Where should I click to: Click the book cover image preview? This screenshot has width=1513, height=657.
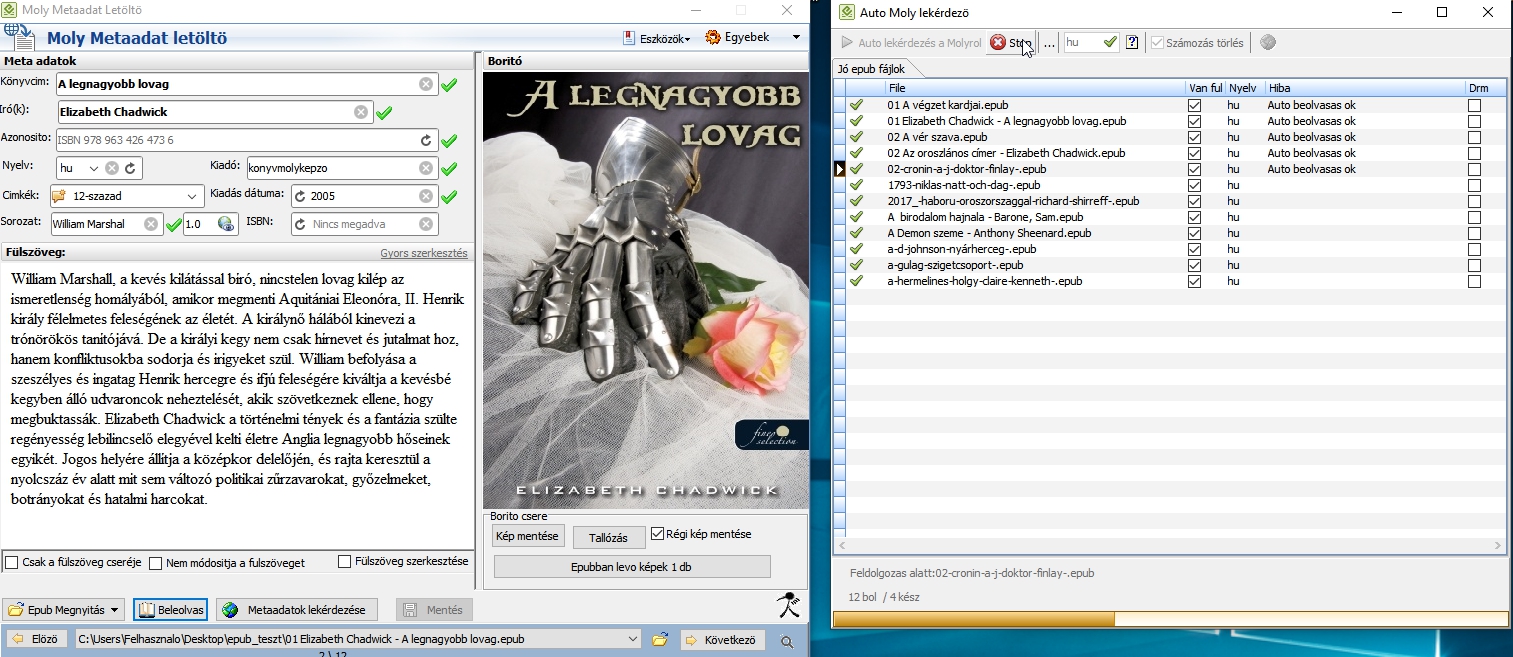[645, 290]
